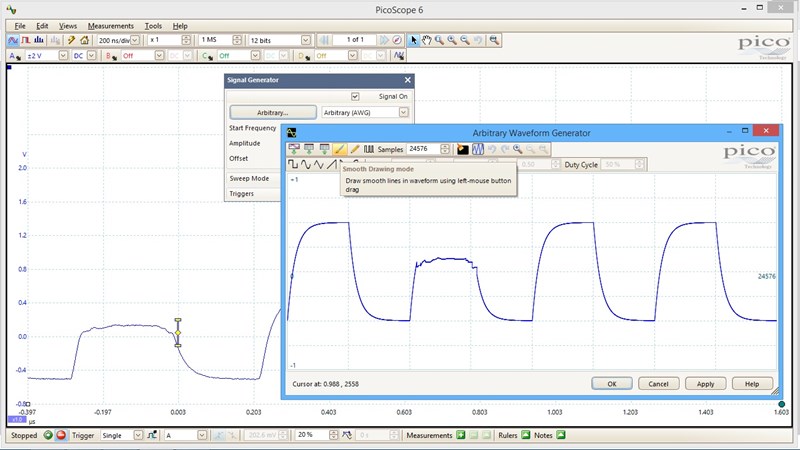This screenshot has height=450, width=800.
Task: Open the File menu
Action: (x=20, y=26)
